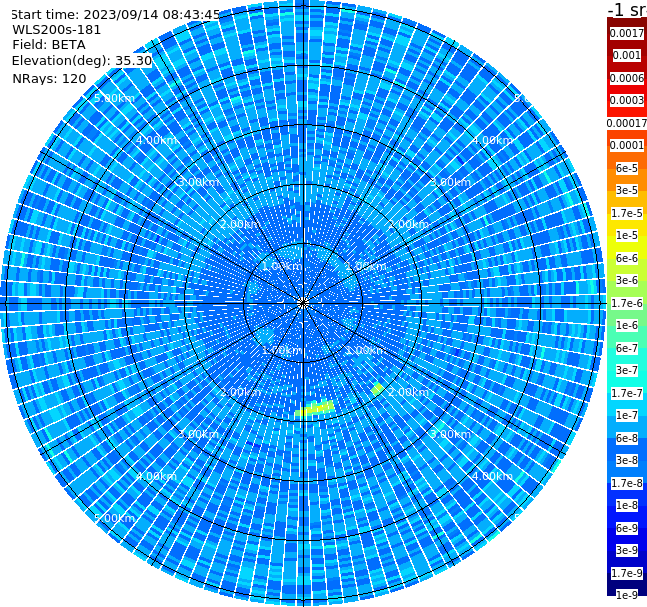Viewport: 647px width, 607px height.
Task: Select the 3e-6 color bar label
Action: 627,280
